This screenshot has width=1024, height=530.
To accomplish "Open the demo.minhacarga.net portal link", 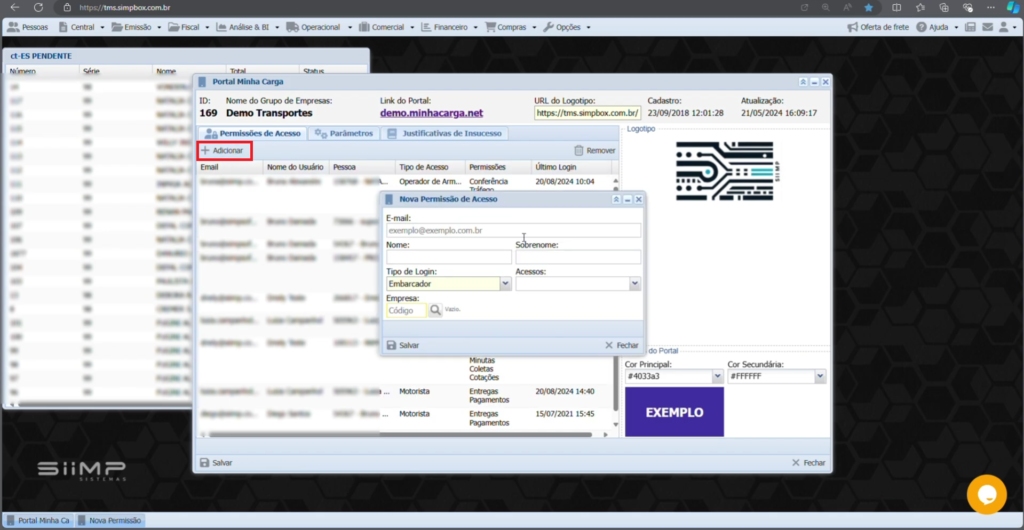I will (431, 113).
